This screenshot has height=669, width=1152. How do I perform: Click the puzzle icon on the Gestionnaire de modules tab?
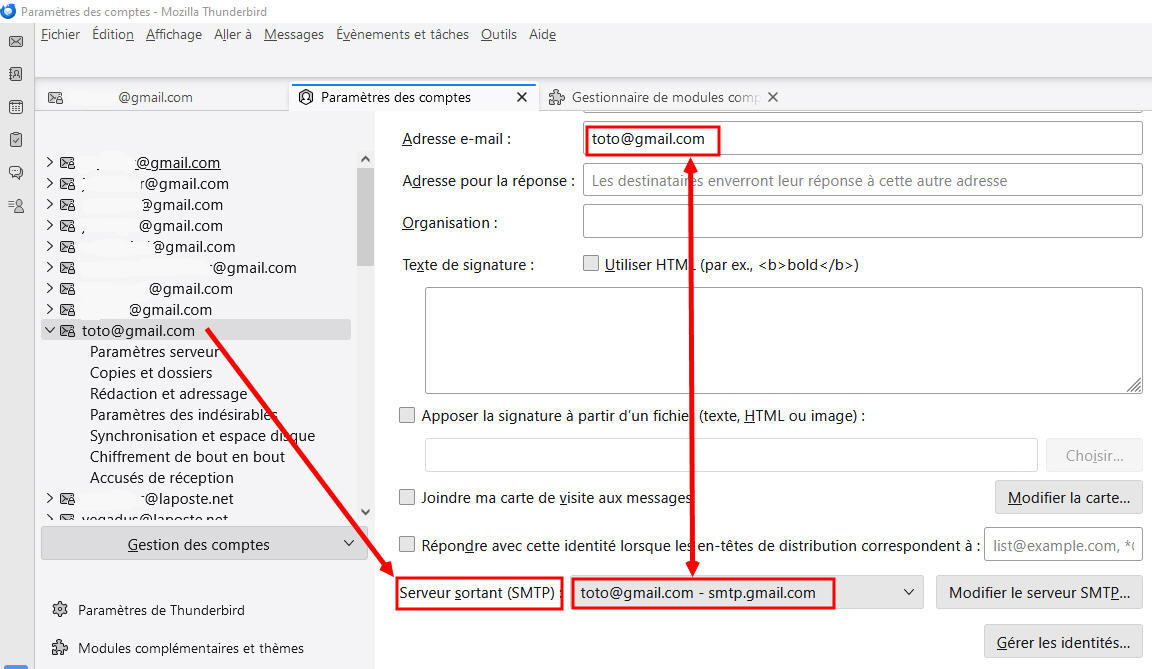pos(557,97)
